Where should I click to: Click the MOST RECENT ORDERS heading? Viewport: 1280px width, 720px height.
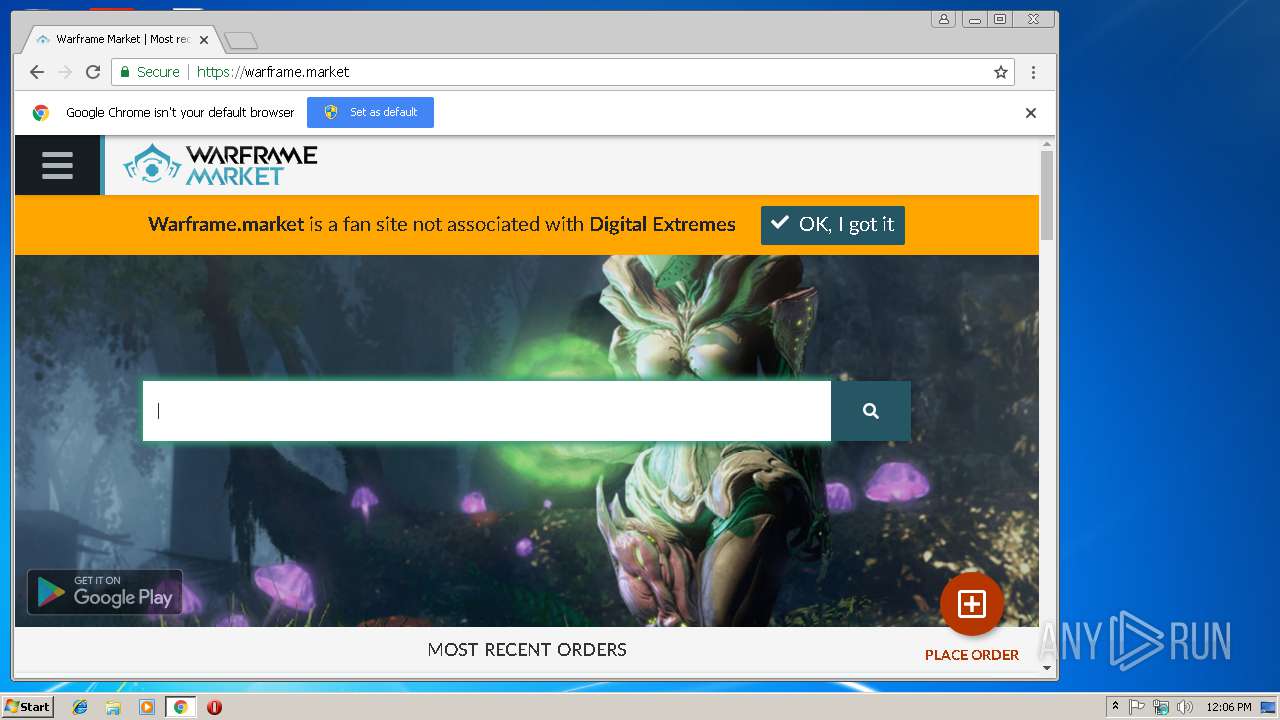[527, 649]
